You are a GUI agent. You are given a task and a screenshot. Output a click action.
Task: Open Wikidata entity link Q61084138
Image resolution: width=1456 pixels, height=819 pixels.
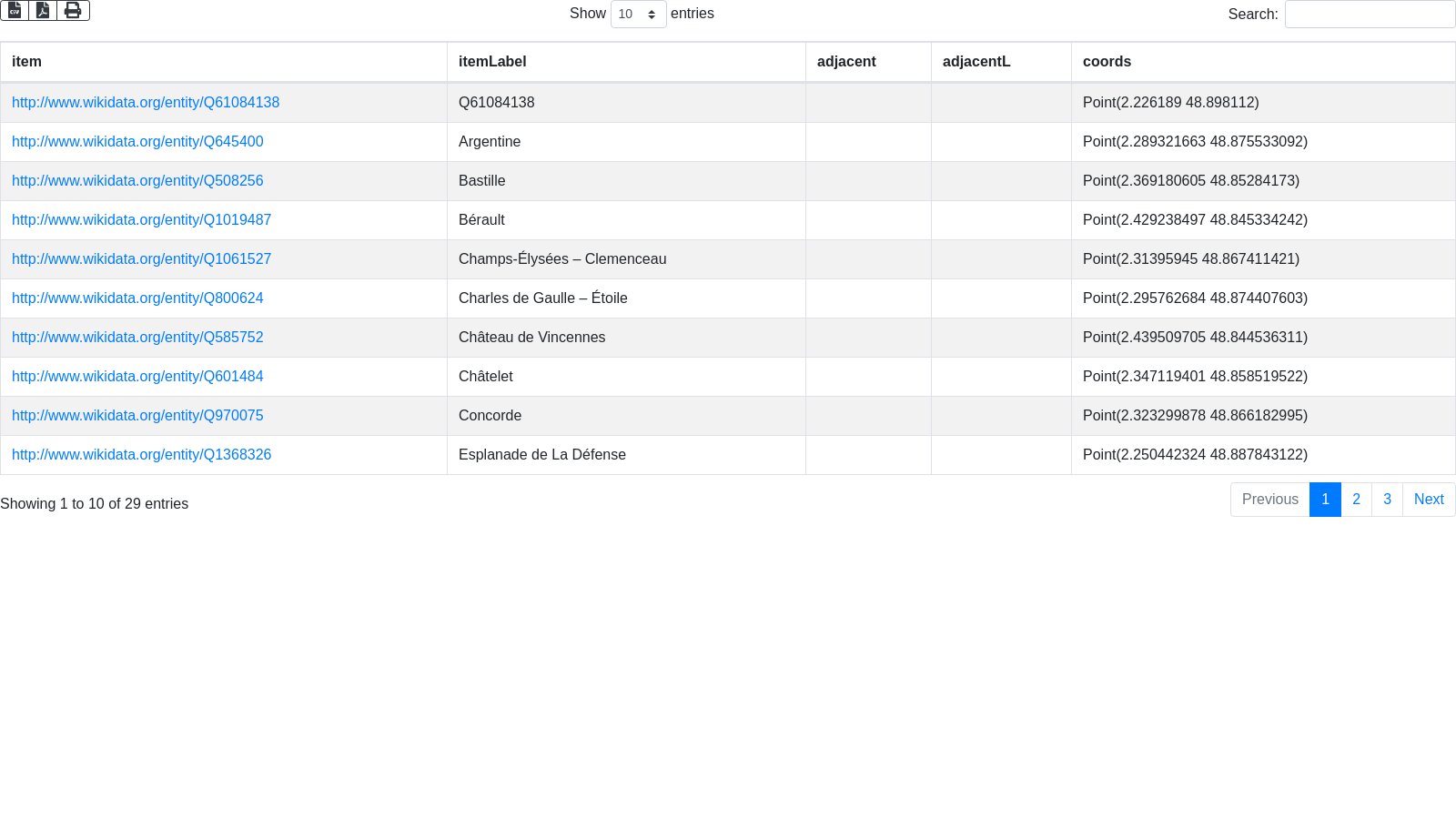(x=146, y=103)
